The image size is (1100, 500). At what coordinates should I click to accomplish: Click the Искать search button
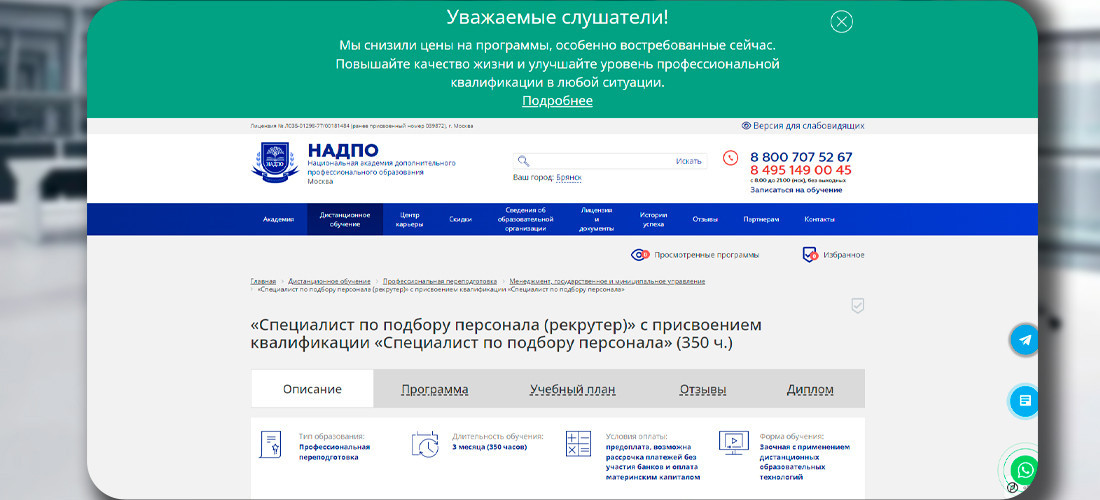[x=688, y=161]
